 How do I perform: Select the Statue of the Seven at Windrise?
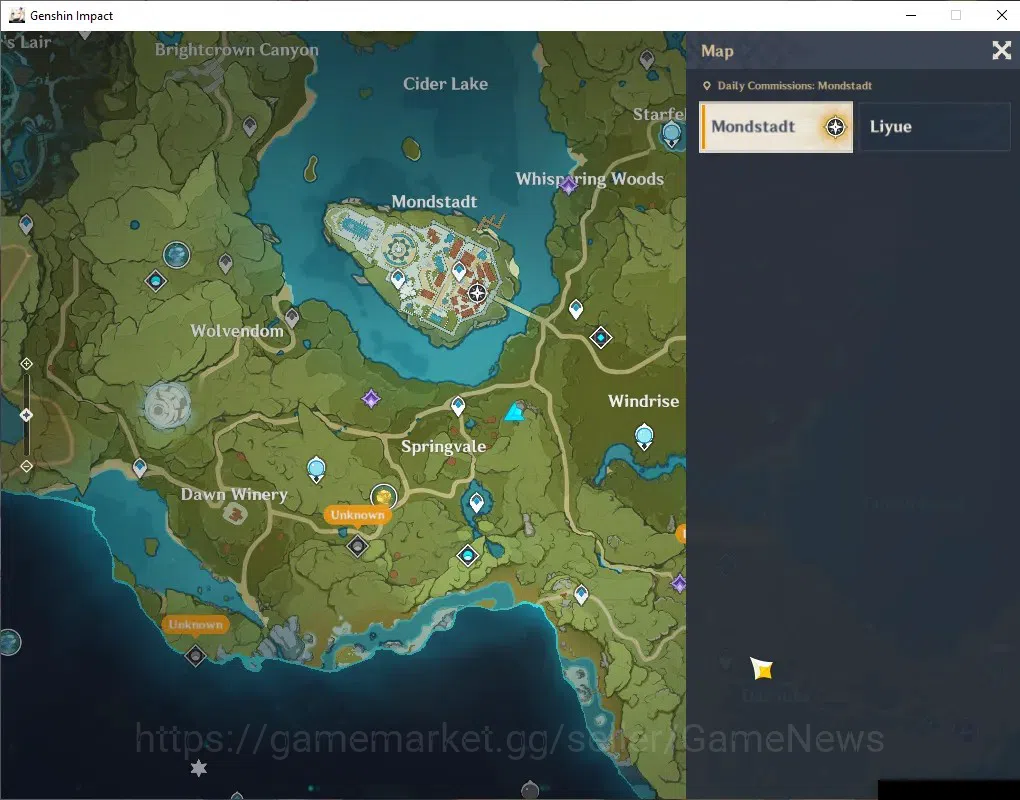pos(644,436)
